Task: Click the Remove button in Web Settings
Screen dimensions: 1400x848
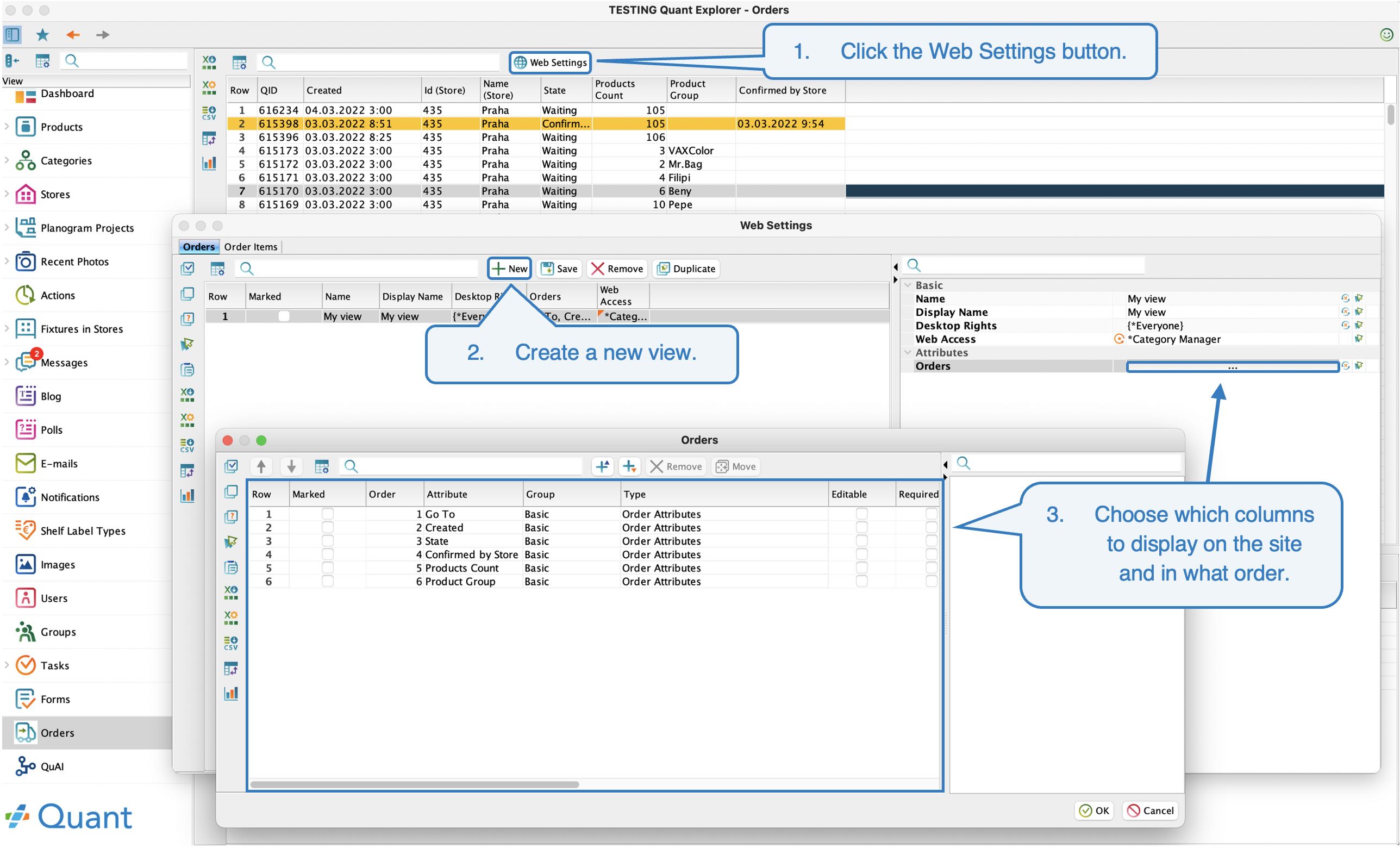Action: (x=617, y=269)
